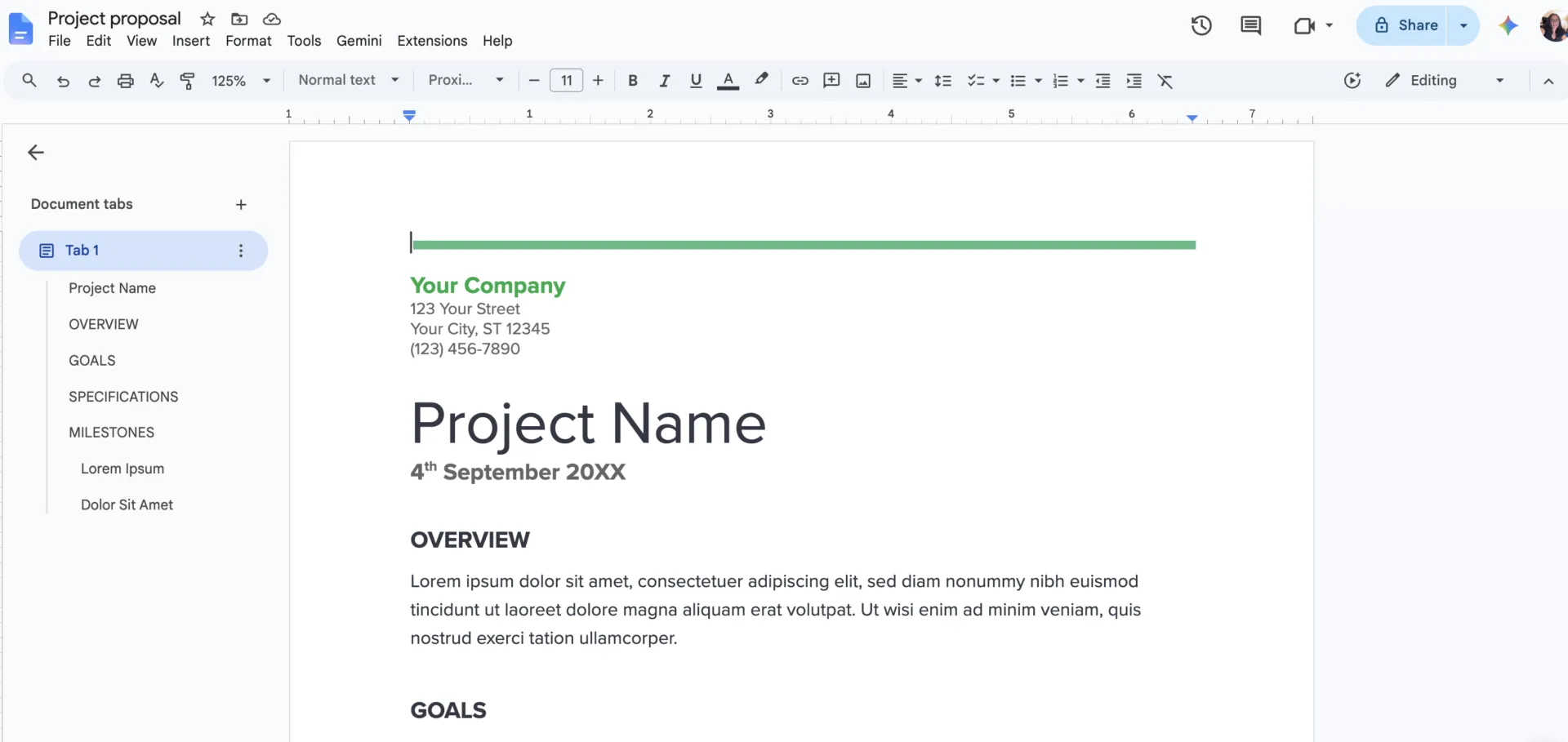This screenshot has height=742, width=1568.
Task: Collapse the outline with back arrow
Action: tap(36, 153)
